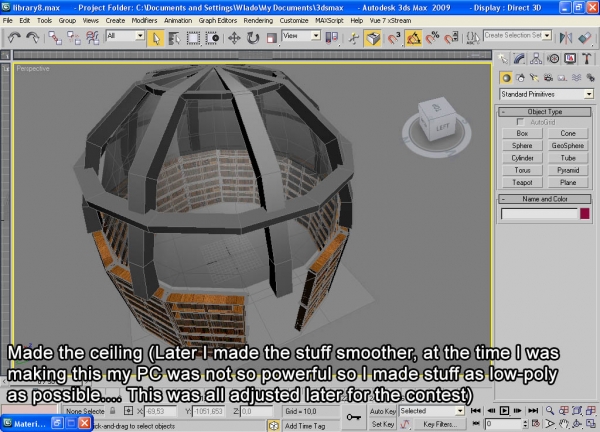Click the Redo arrow icon
Image resolution: width=600 pixels, height=432 pixels.
[x=33, y=37]
